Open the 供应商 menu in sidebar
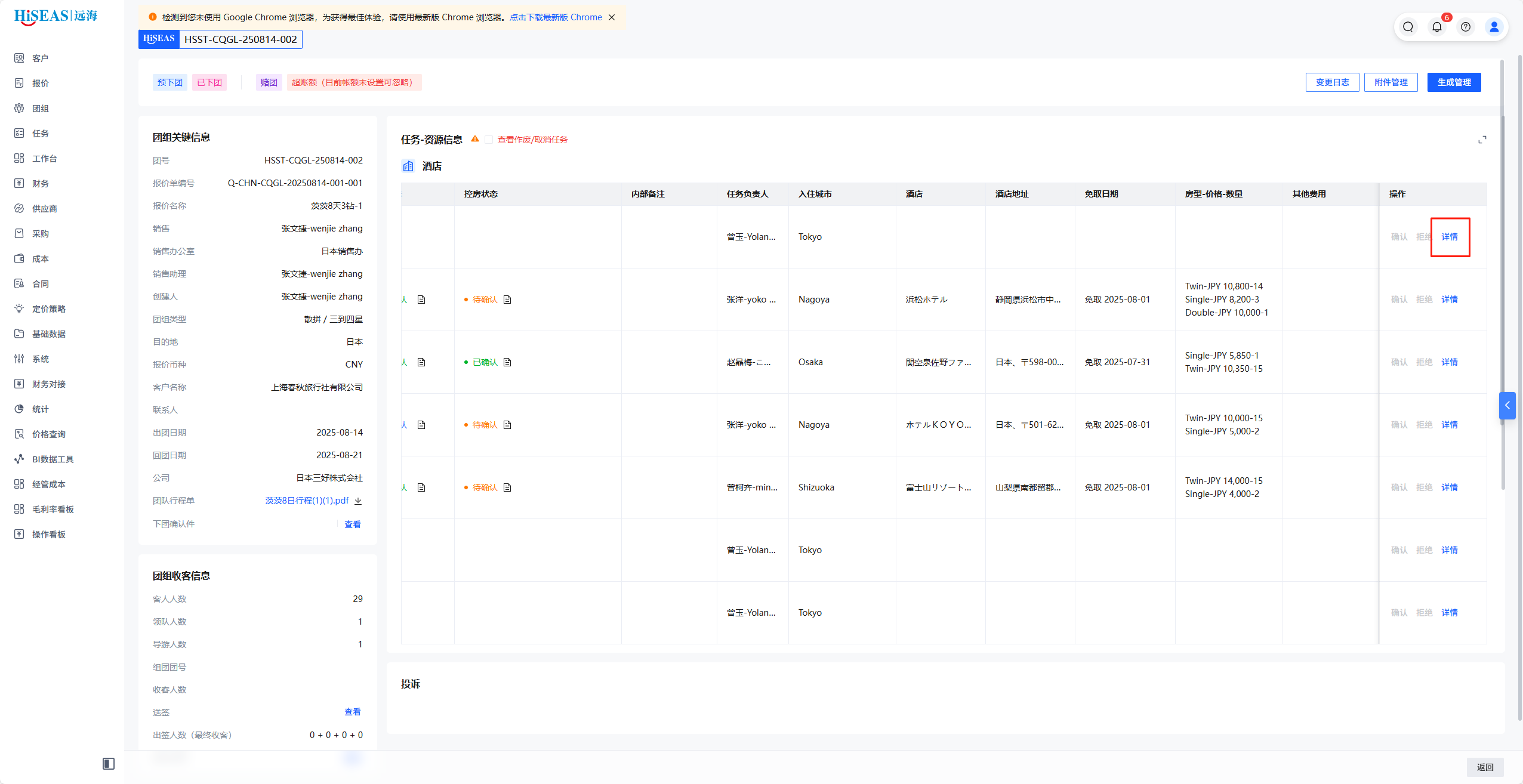 (x=45, y=209)
